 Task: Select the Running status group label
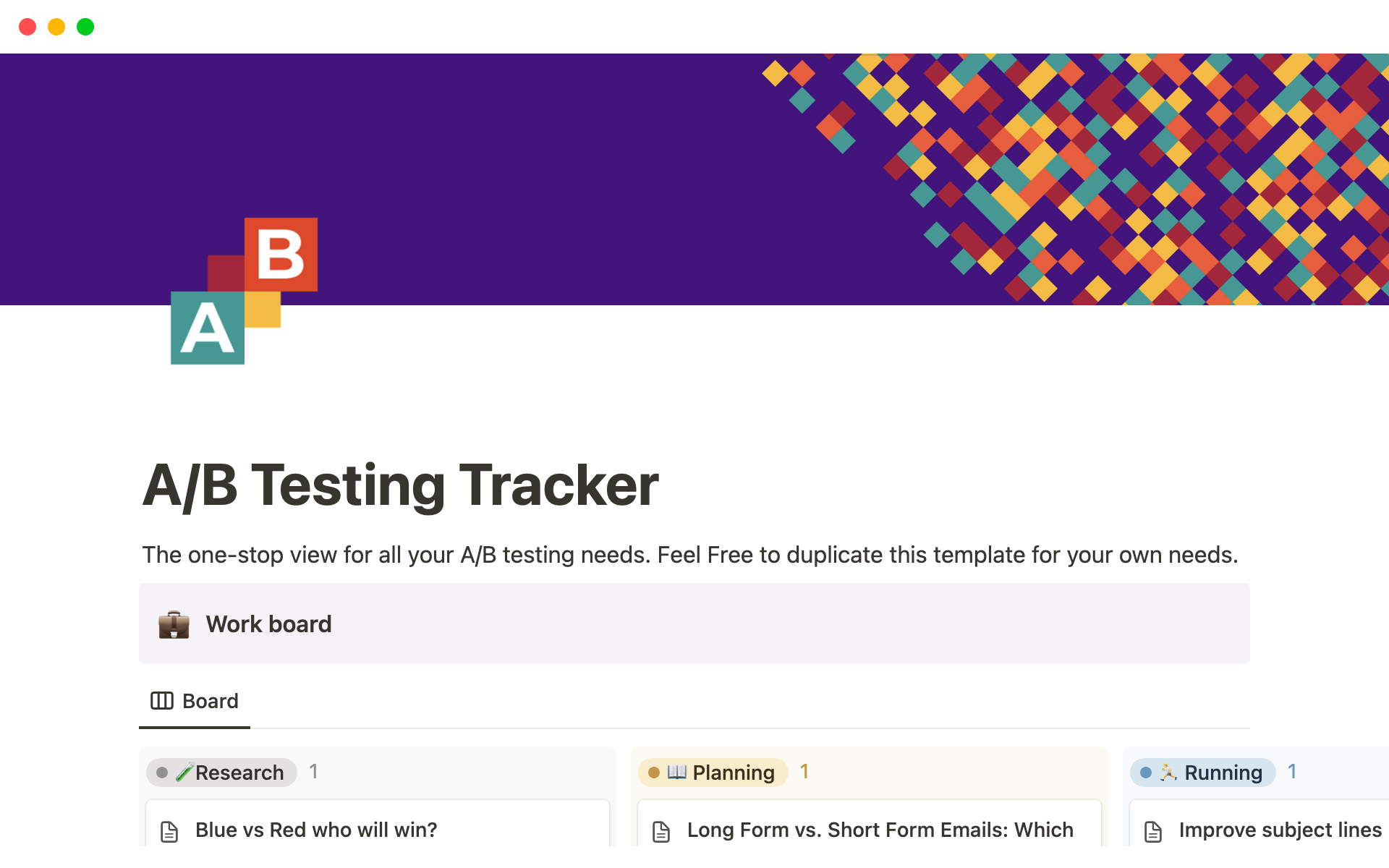coord(1223,773)
